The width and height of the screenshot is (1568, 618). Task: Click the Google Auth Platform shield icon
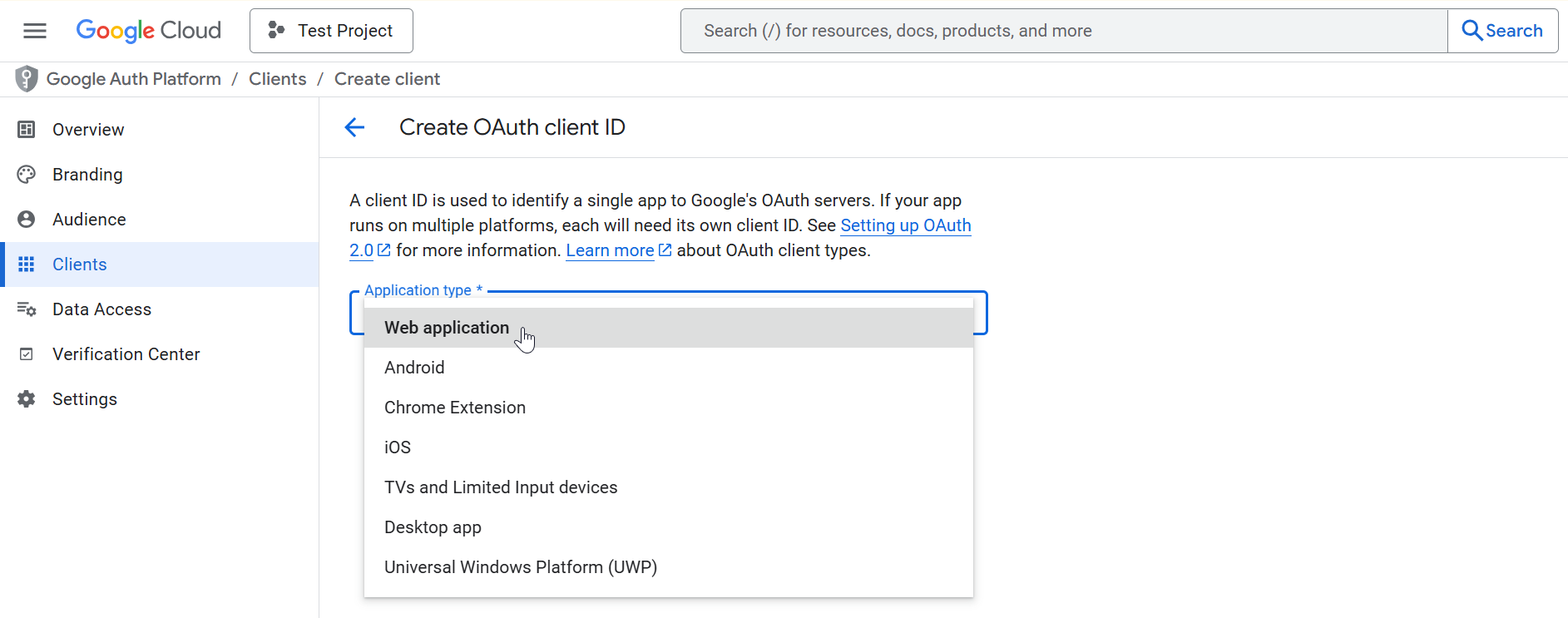click(x=27, y=79)
